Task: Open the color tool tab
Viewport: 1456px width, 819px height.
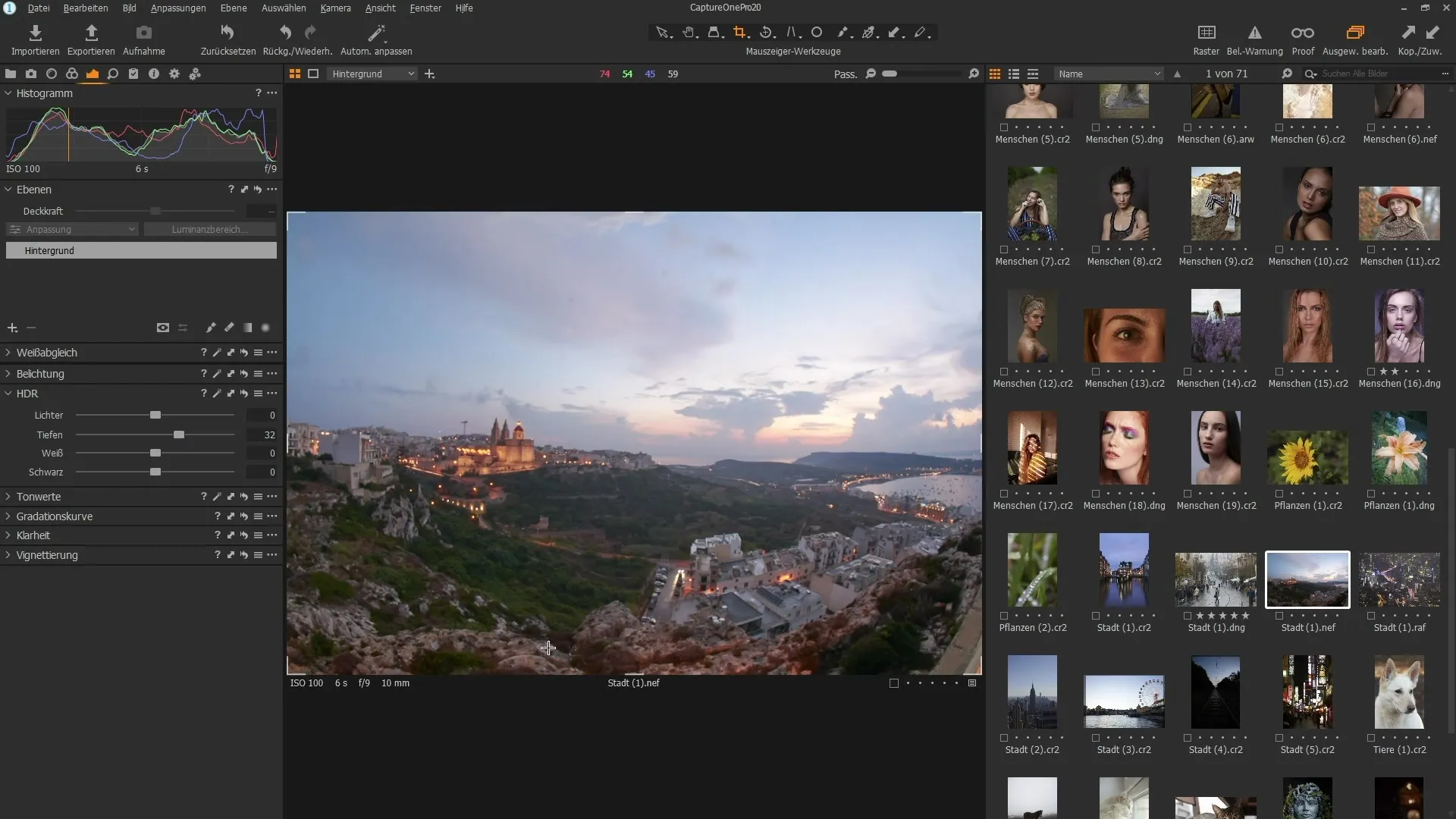Action: click(72, 74)
